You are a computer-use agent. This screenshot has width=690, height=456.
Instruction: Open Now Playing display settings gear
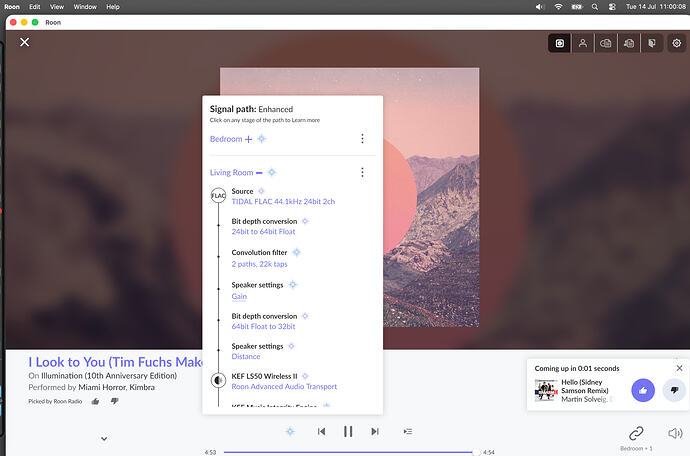[676, 43]
